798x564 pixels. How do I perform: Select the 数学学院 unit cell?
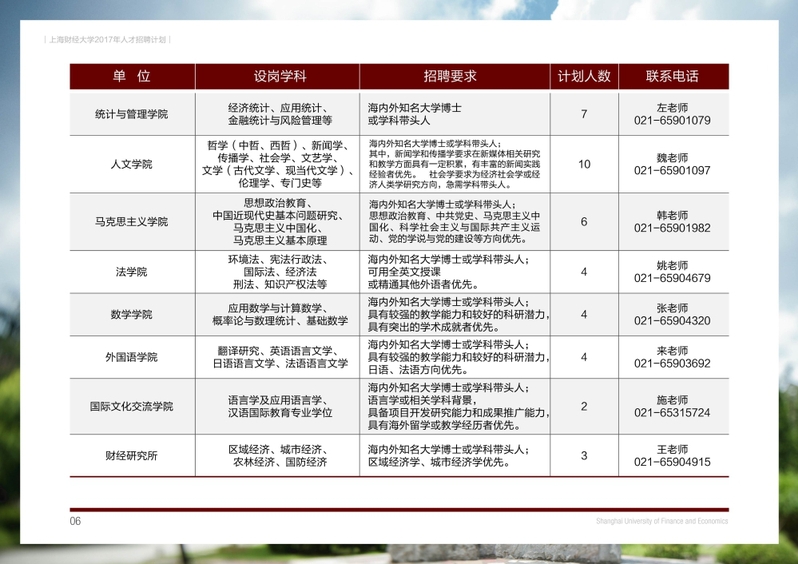(131, 314)
